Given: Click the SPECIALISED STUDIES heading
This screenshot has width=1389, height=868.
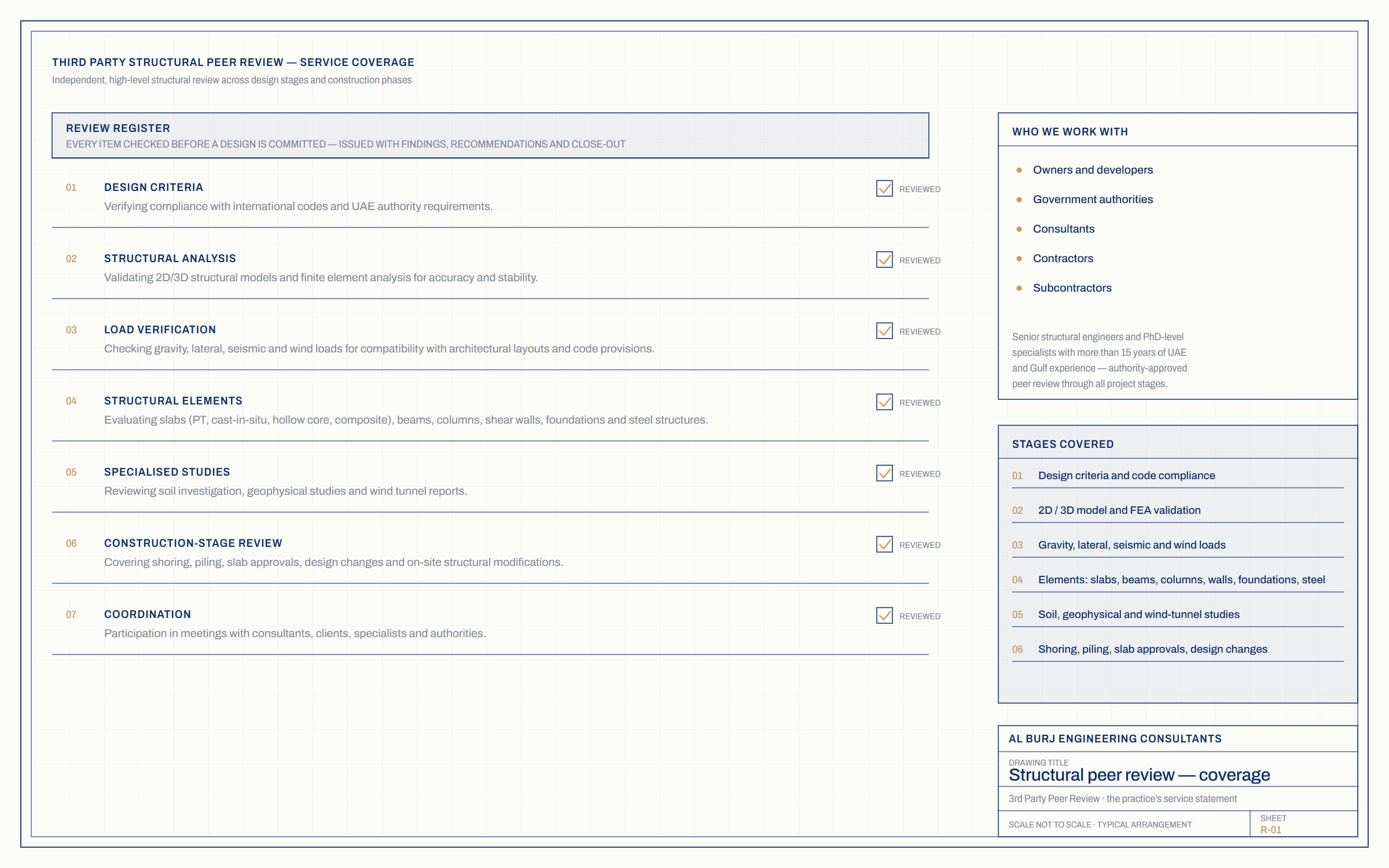Looking at the screenshot, I should point(167,472).
